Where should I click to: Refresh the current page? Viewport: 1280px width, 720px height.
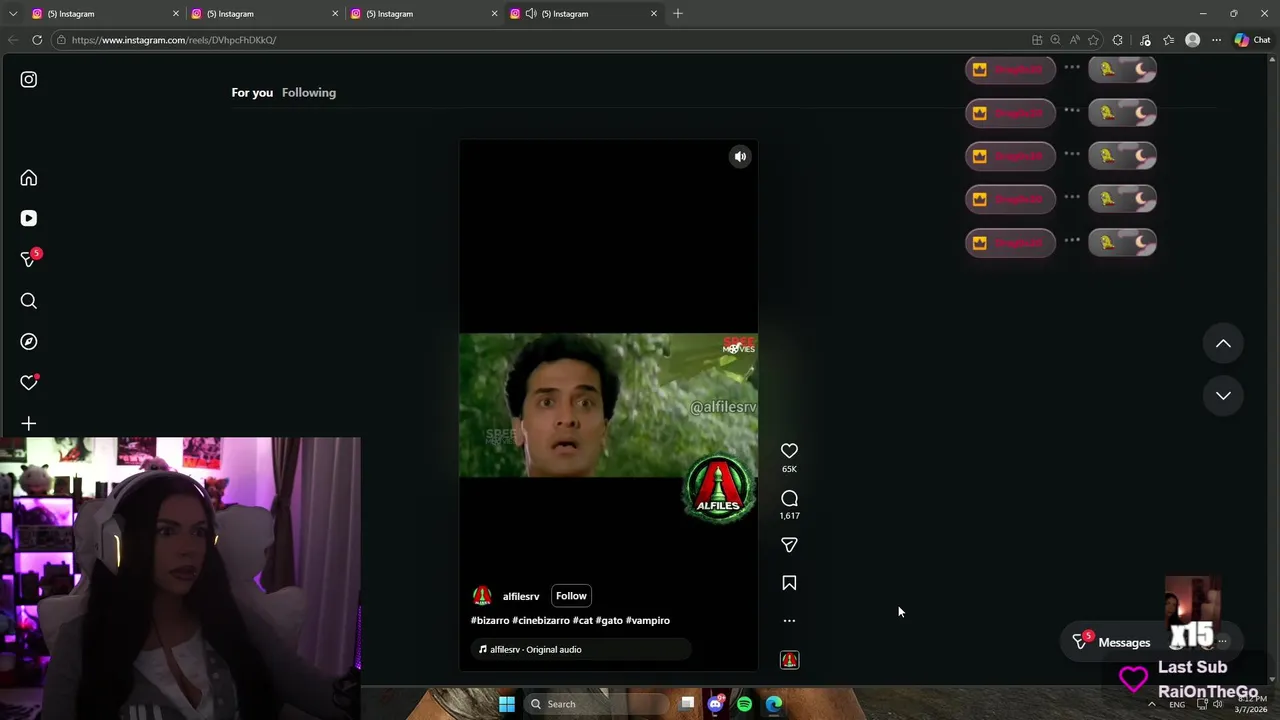point(37,40)
